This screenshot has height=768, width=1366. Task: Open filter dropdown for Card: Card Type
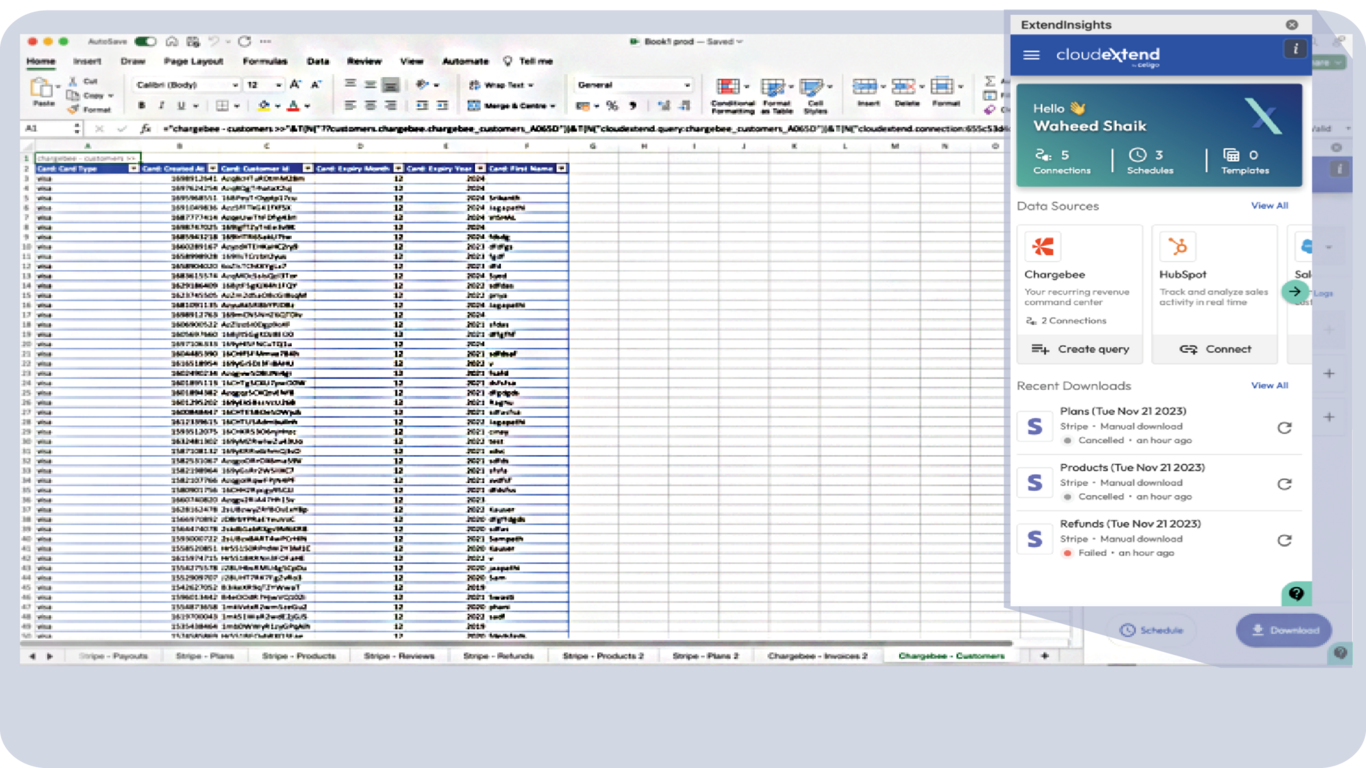[133, 168]
